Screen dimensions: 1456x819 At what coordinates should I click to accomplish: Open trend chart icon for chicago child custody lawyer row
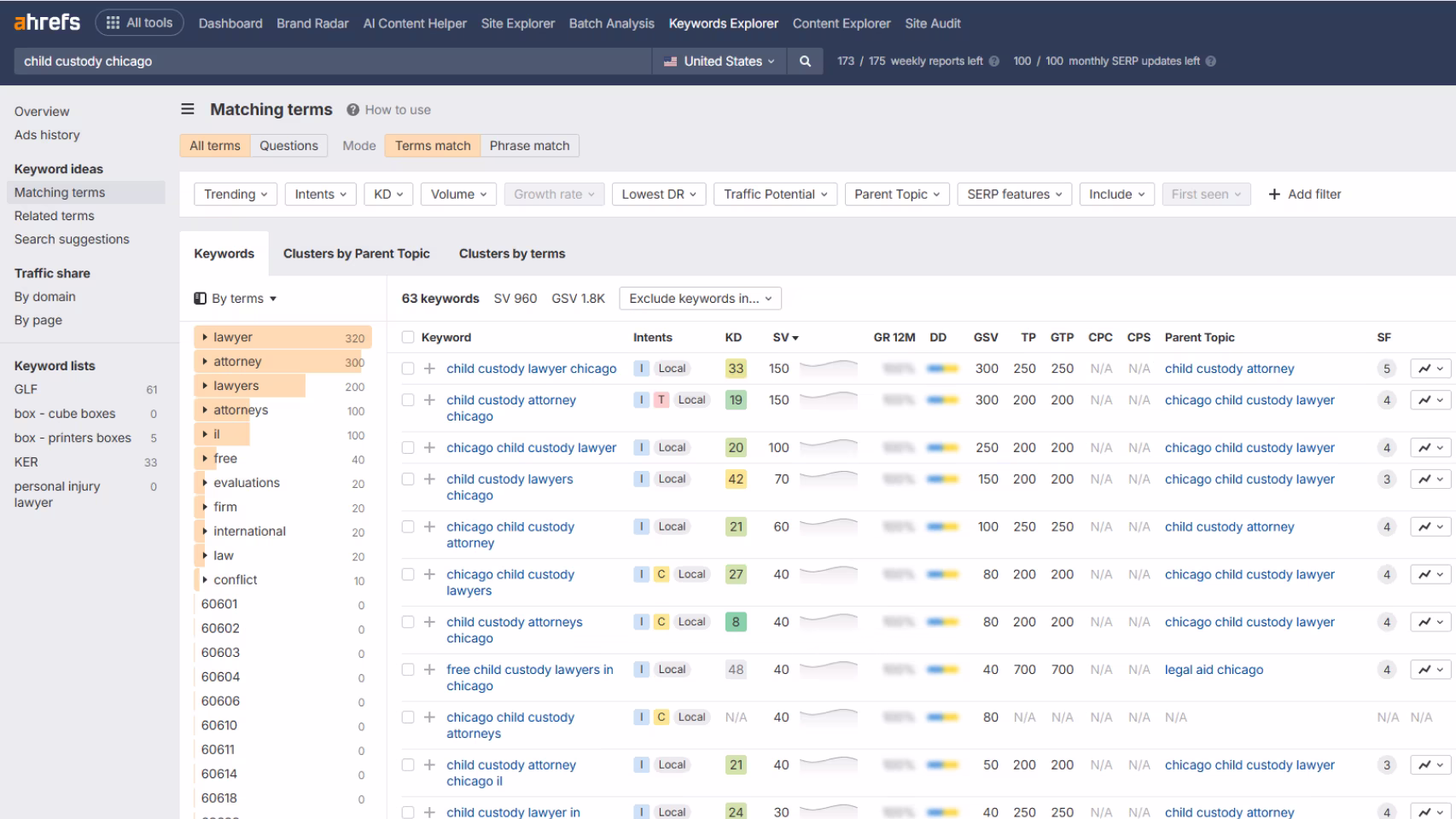click(x=1430, y=448)
